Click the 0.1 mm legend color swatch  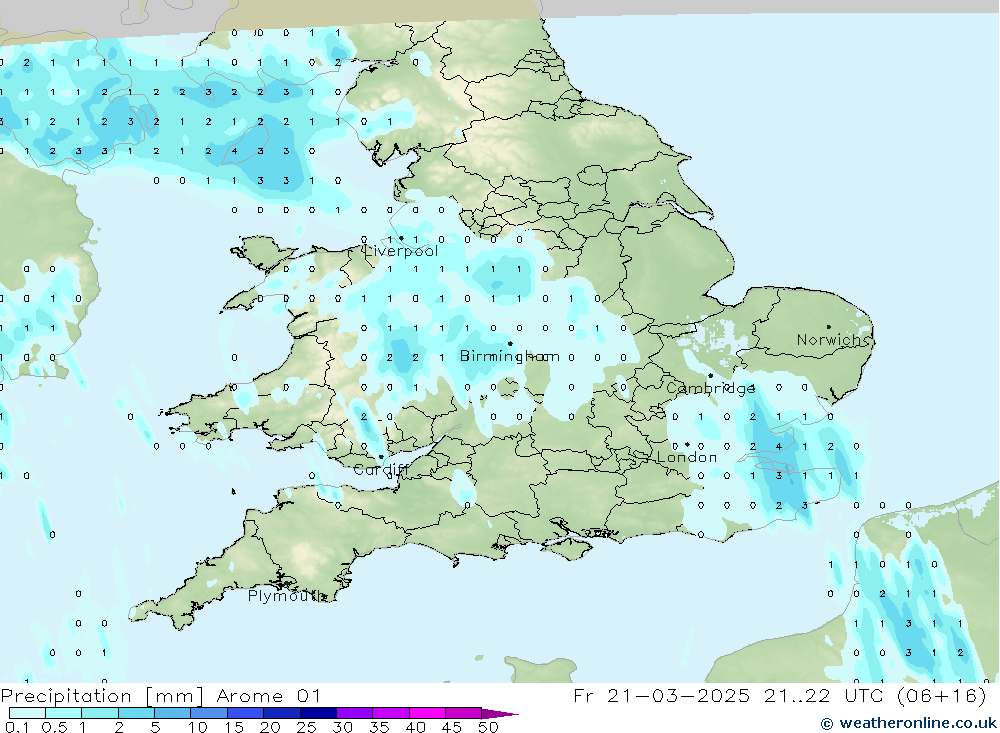(x=27, y=713)
